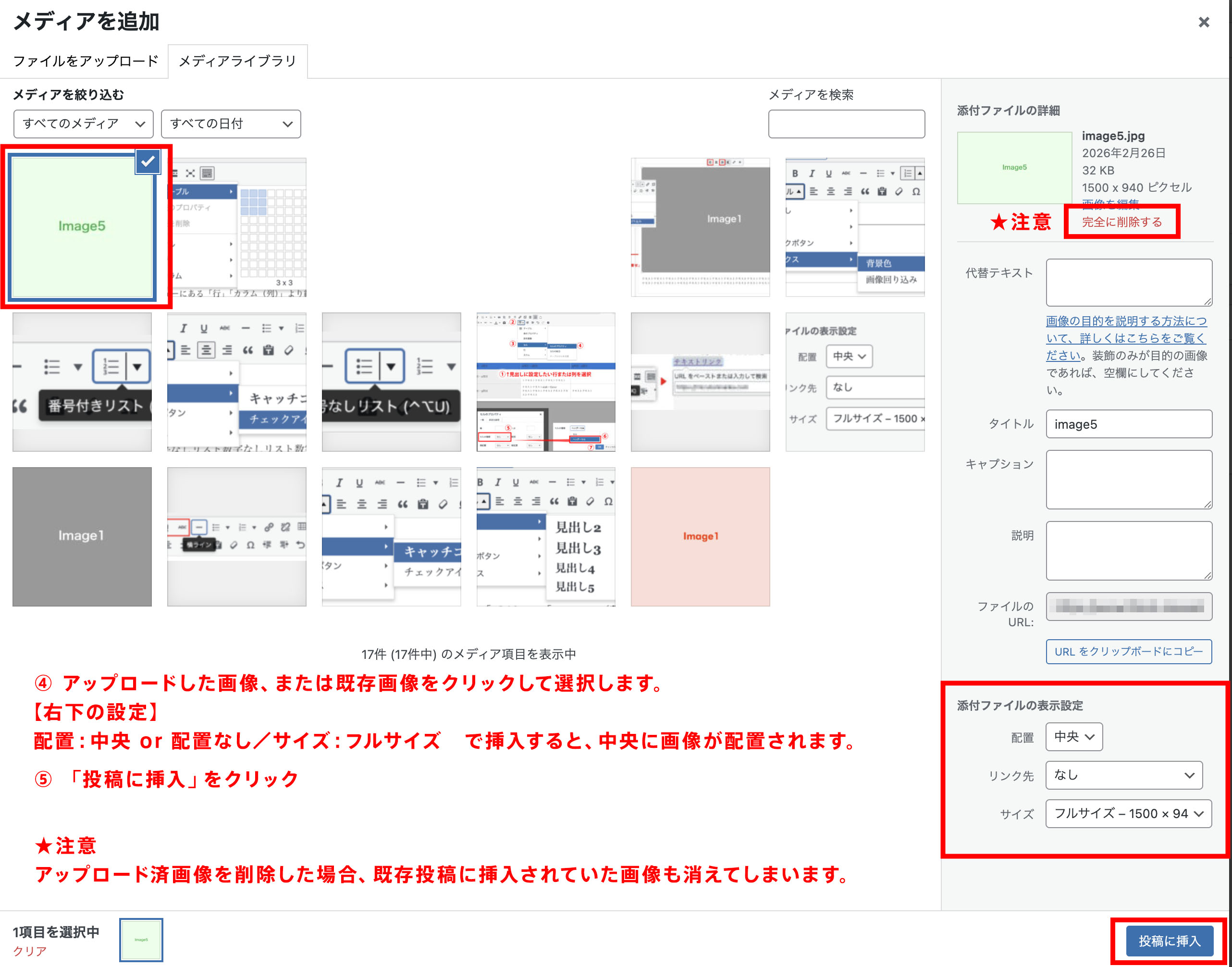Open the すべての日付 date filter dropdown
This screenshot has height=967, width=1232.
(231, 124)
